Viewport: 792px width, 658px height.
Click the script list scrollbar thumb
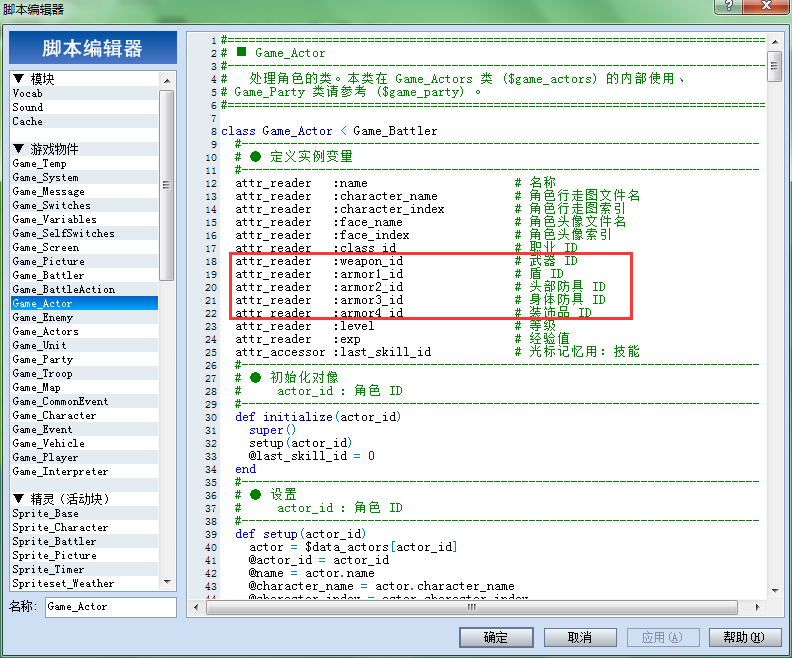[x=167, y=185]
